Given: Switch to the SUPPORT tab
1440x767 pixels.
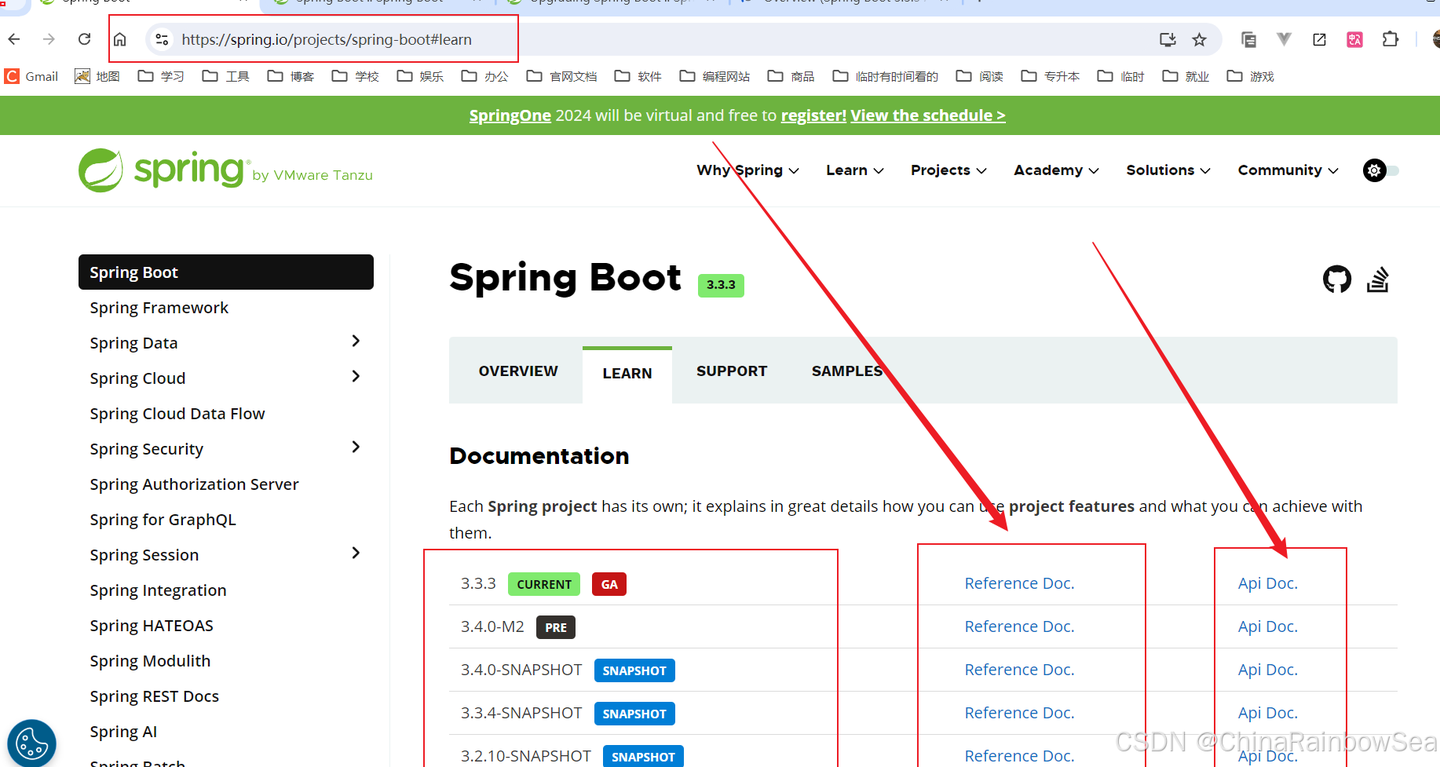Looking at the screenshot, I should tap(732, 371).
